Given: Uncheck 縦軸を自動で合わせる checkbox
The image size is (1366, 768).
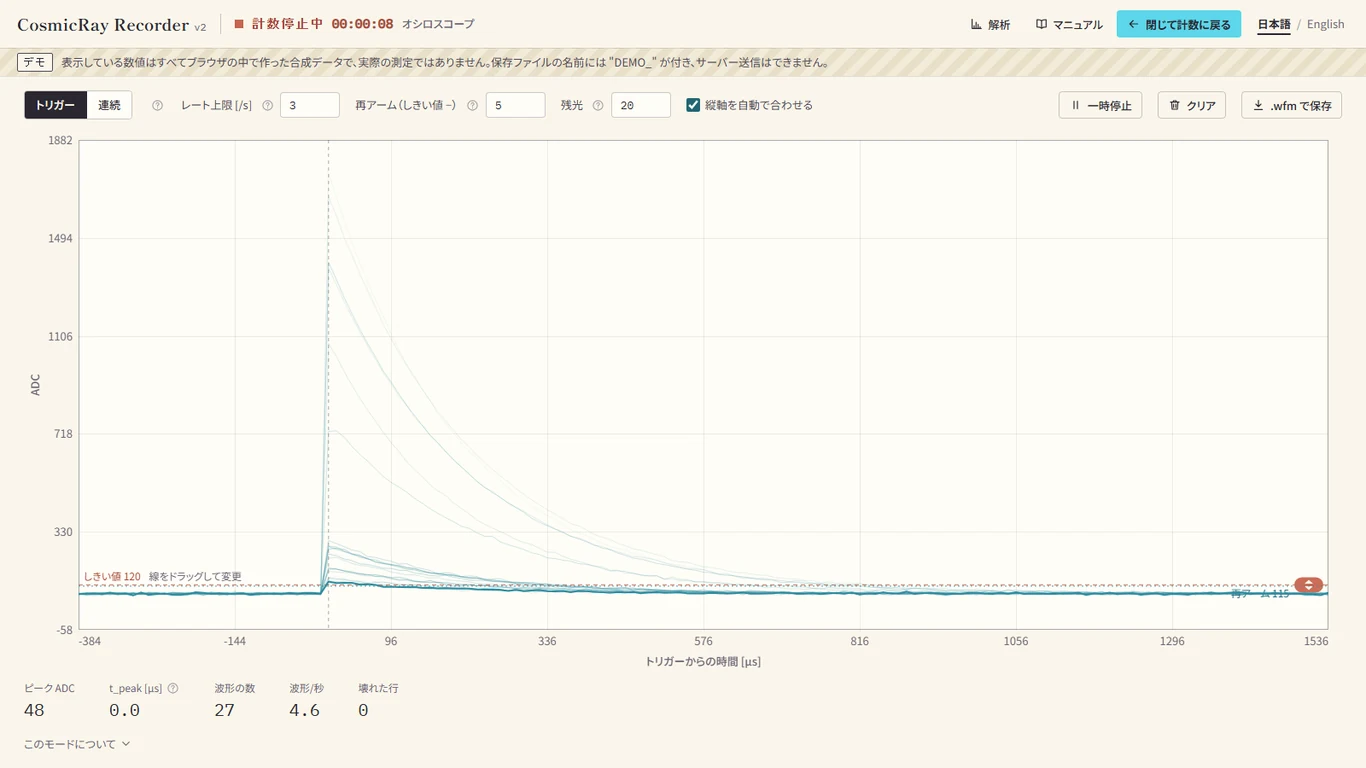Looking at the screenshot, I should coord(693,105).
